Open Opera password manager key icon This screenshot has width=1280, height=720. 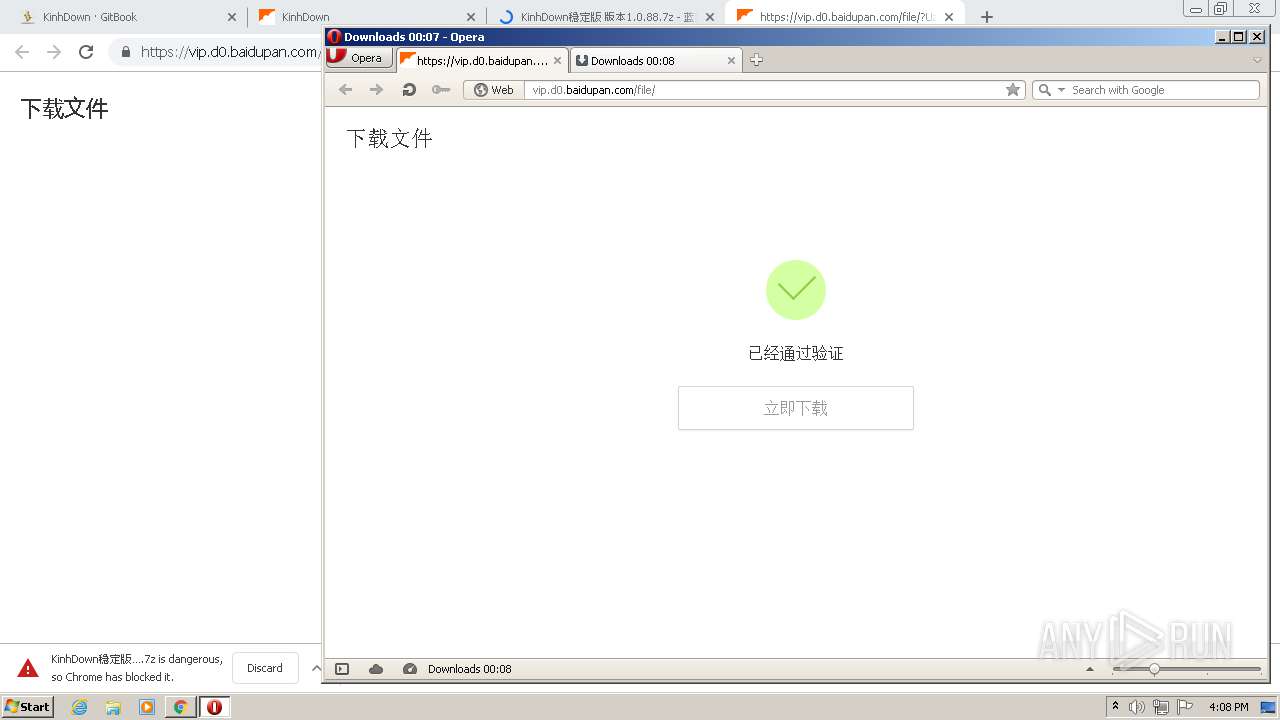click(x=440, y=90)
